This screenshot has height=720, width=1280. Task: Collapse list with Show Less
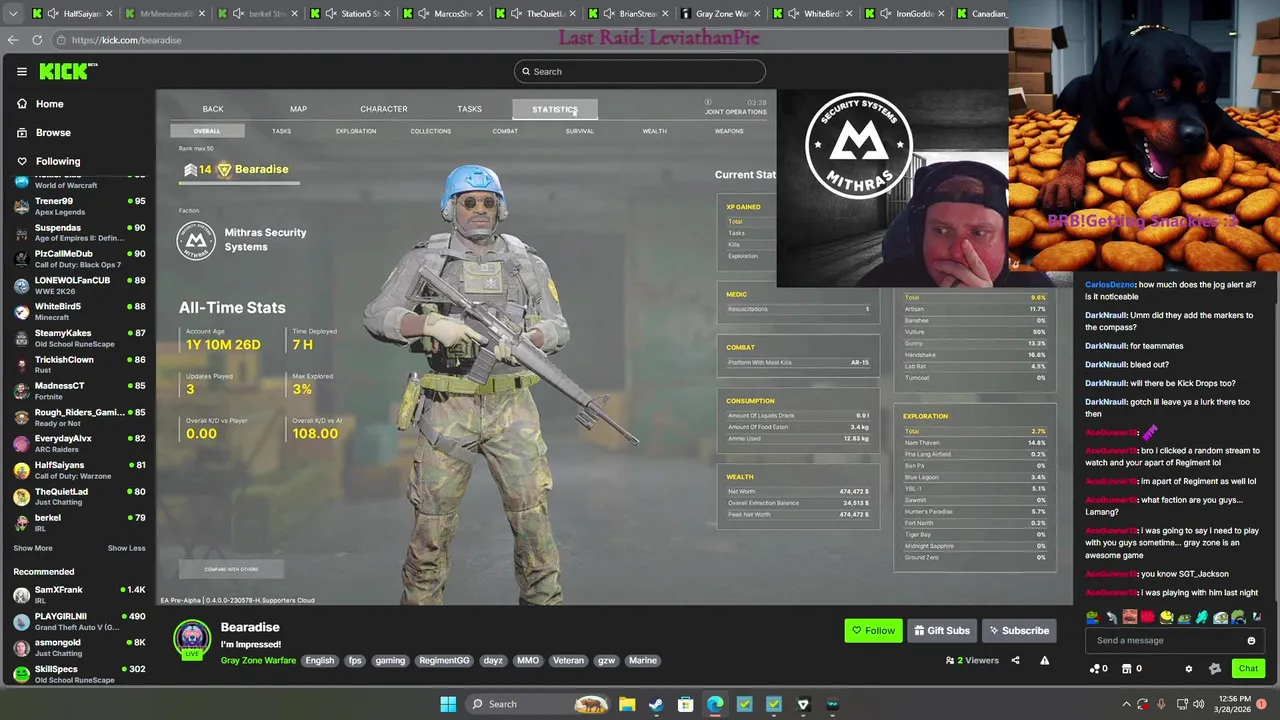click(x=126, y=548)
